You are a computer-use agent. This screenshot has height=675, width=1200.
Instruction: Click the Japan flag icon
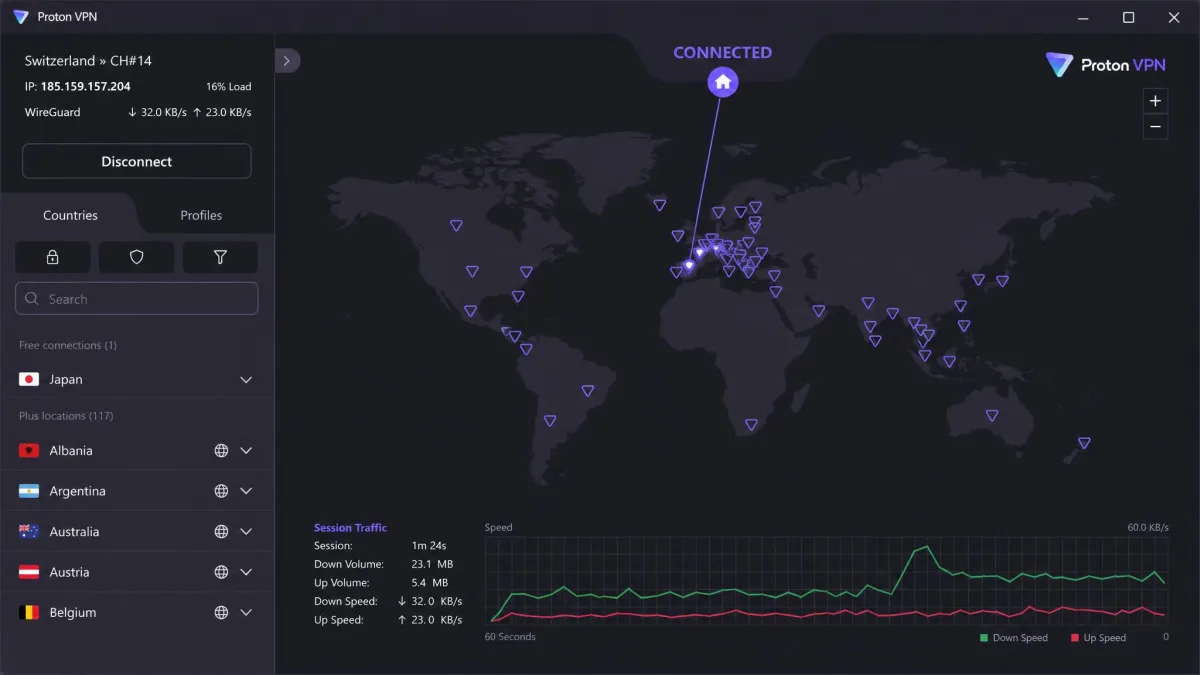click(x=29, y=380)
